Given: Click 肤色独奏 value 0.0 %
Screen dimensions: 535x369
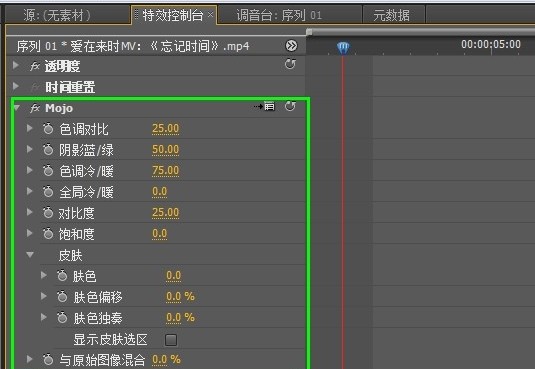Looking at the screenshot, I should tap(180, 318).
